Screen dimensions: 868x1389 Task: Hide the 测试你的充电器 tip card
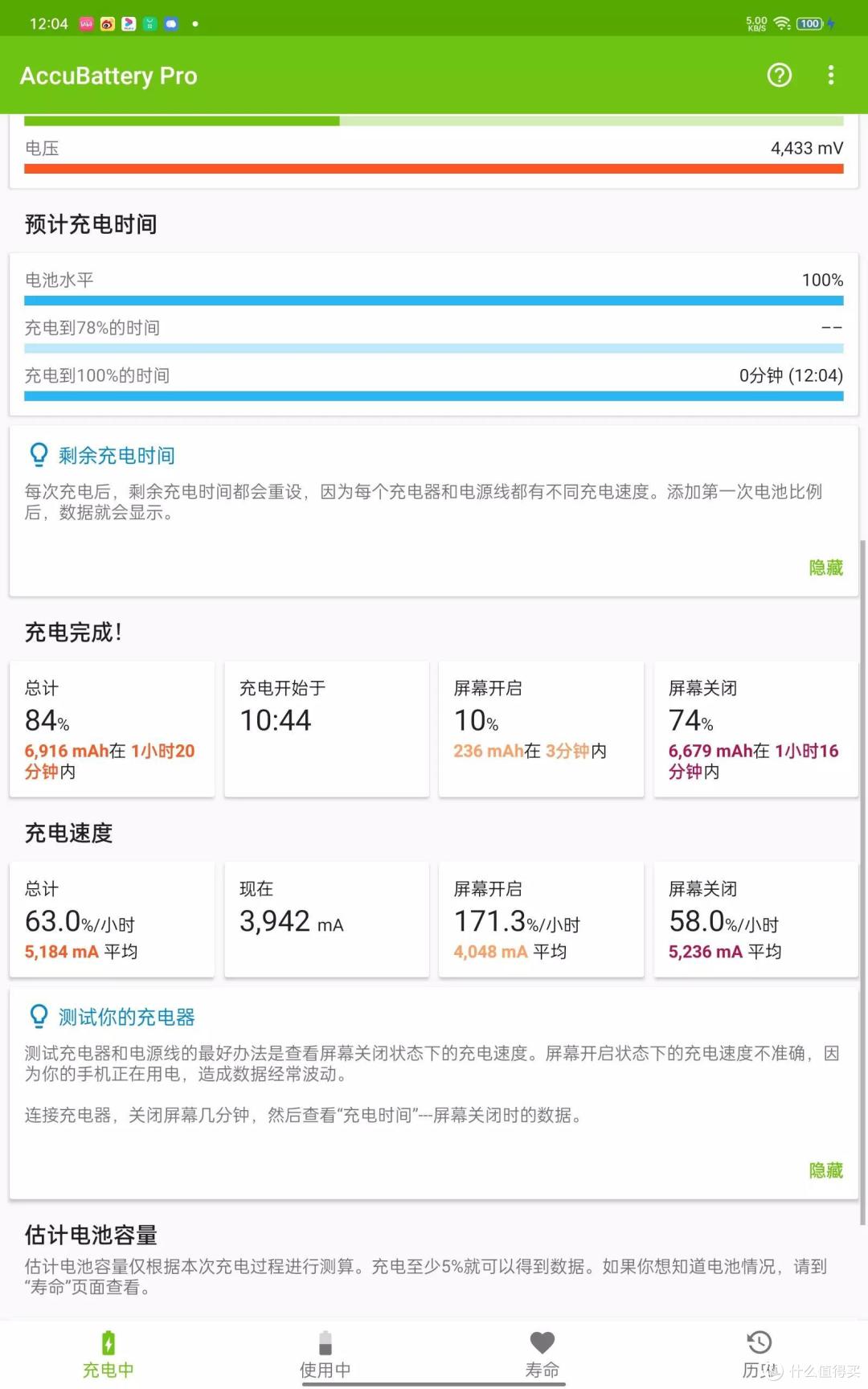click(x=825, y=1170)
